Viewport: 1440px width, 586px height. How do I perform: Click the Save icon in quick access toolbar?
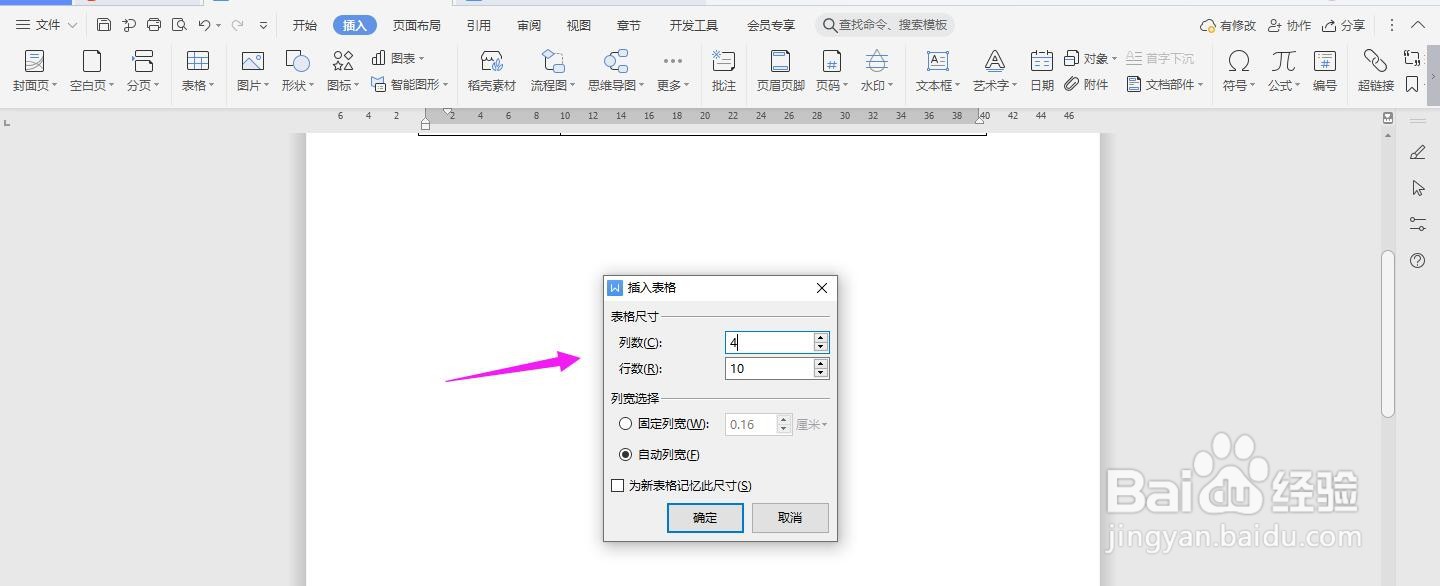104,25
